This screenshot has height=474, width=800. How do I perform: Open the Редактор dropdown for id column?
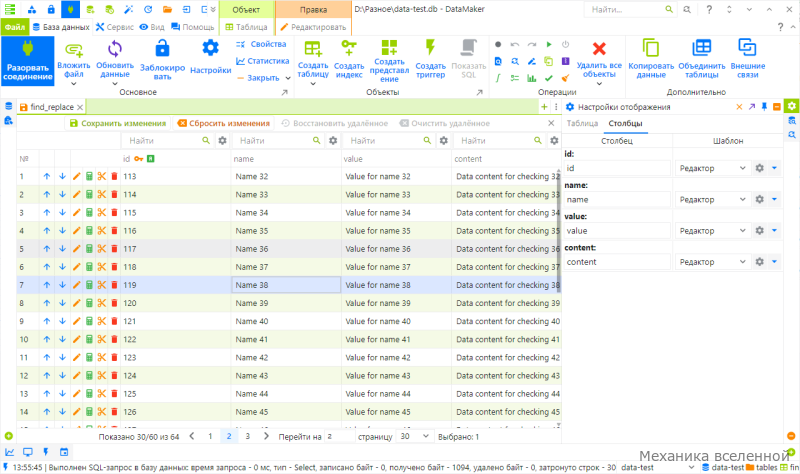[x=713, y=168]
